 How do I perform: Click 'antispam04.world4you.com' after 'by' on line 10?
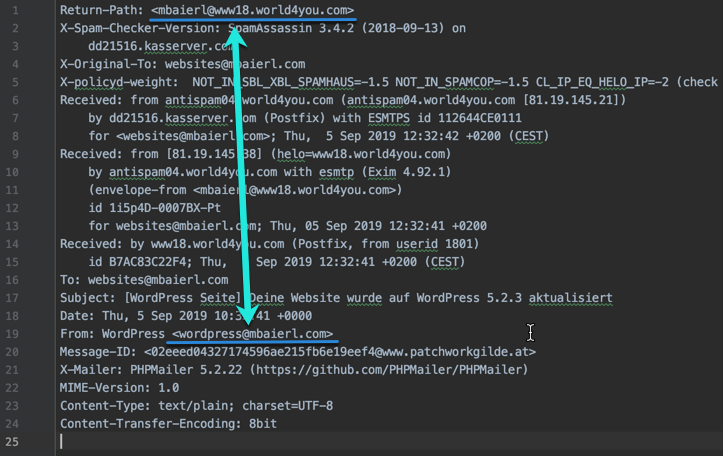[193, 172]
